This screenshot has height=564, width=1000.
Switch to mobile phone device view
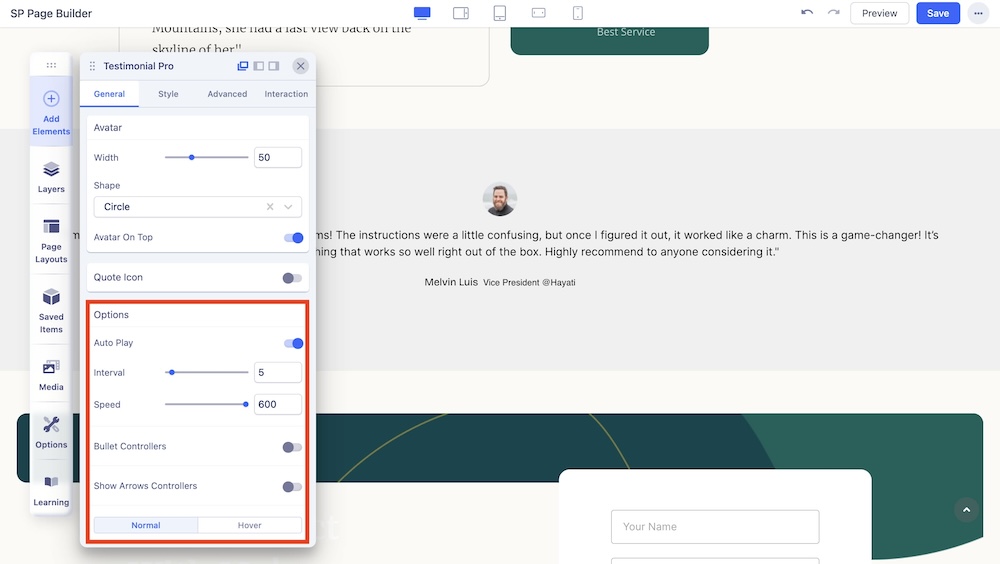[578, 13]
